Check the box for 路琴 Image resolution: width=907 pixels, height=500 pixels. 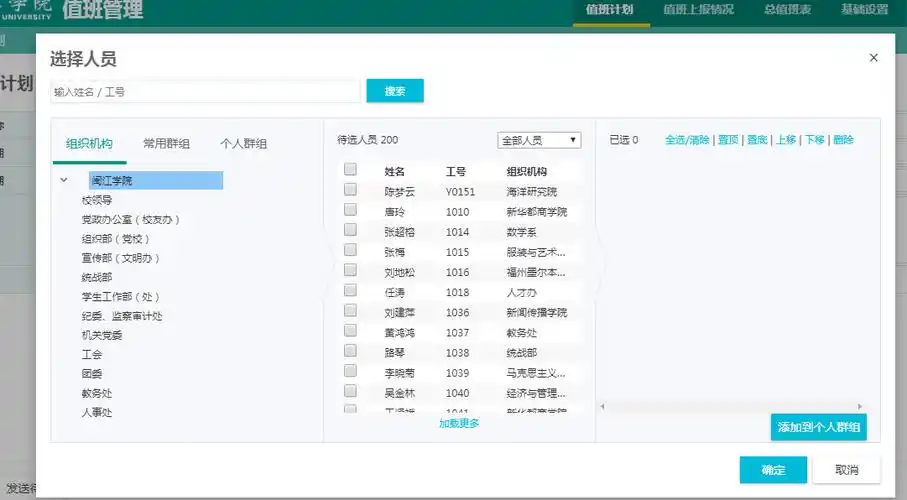click(x=350, y=351)
